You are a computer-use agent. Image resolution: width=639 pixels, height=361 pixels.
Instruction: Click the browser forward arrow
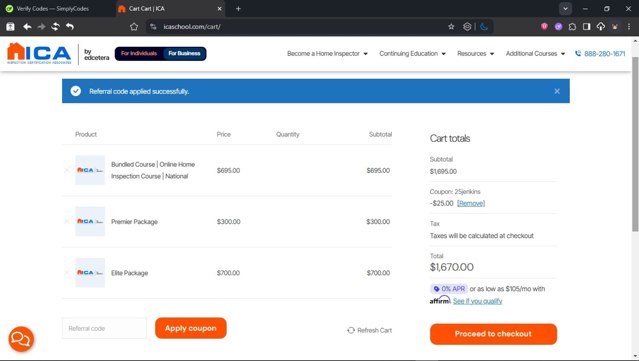41,26
